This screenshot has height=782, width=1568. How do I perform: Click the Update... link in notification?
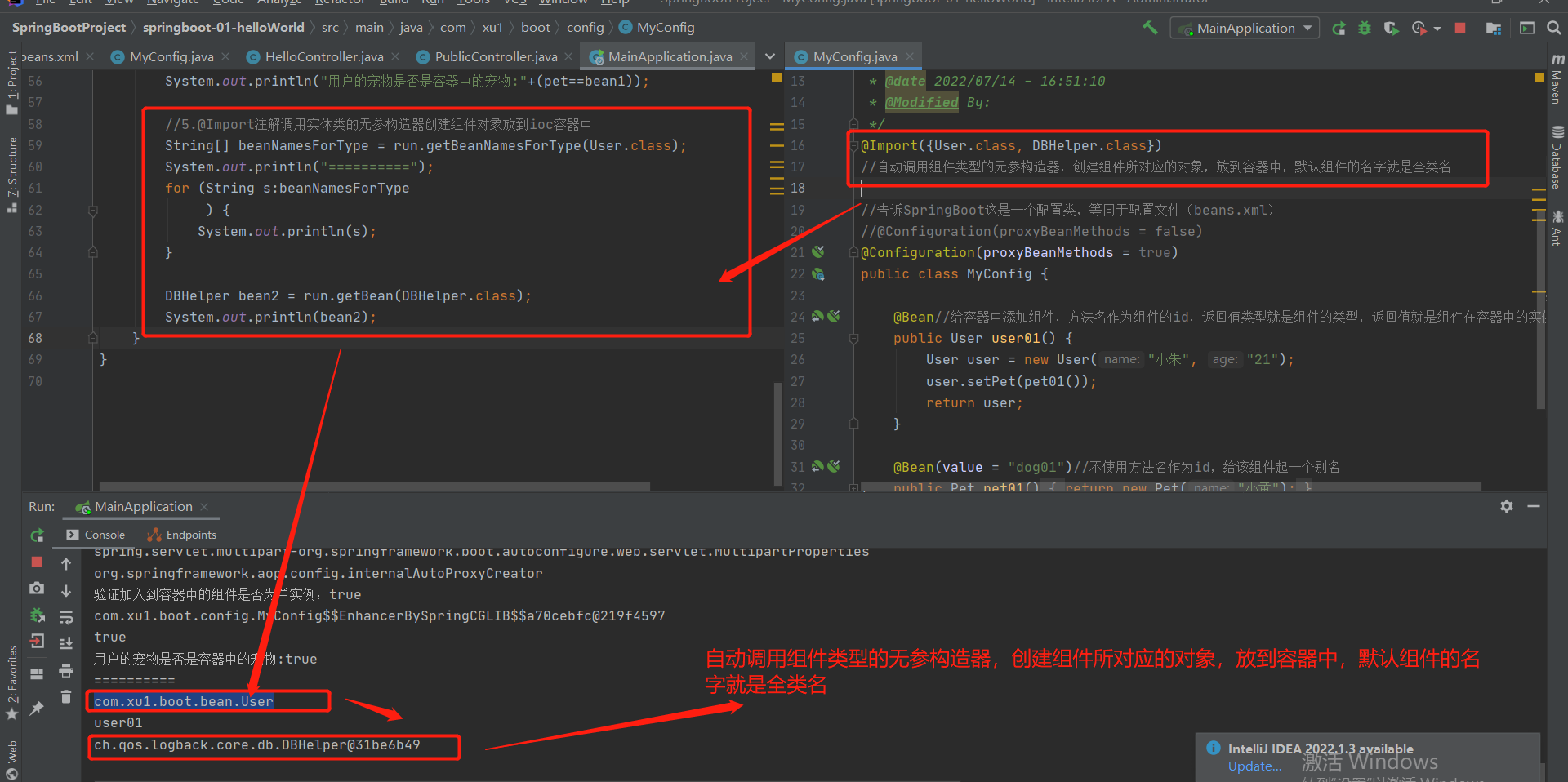[1254, 766]
